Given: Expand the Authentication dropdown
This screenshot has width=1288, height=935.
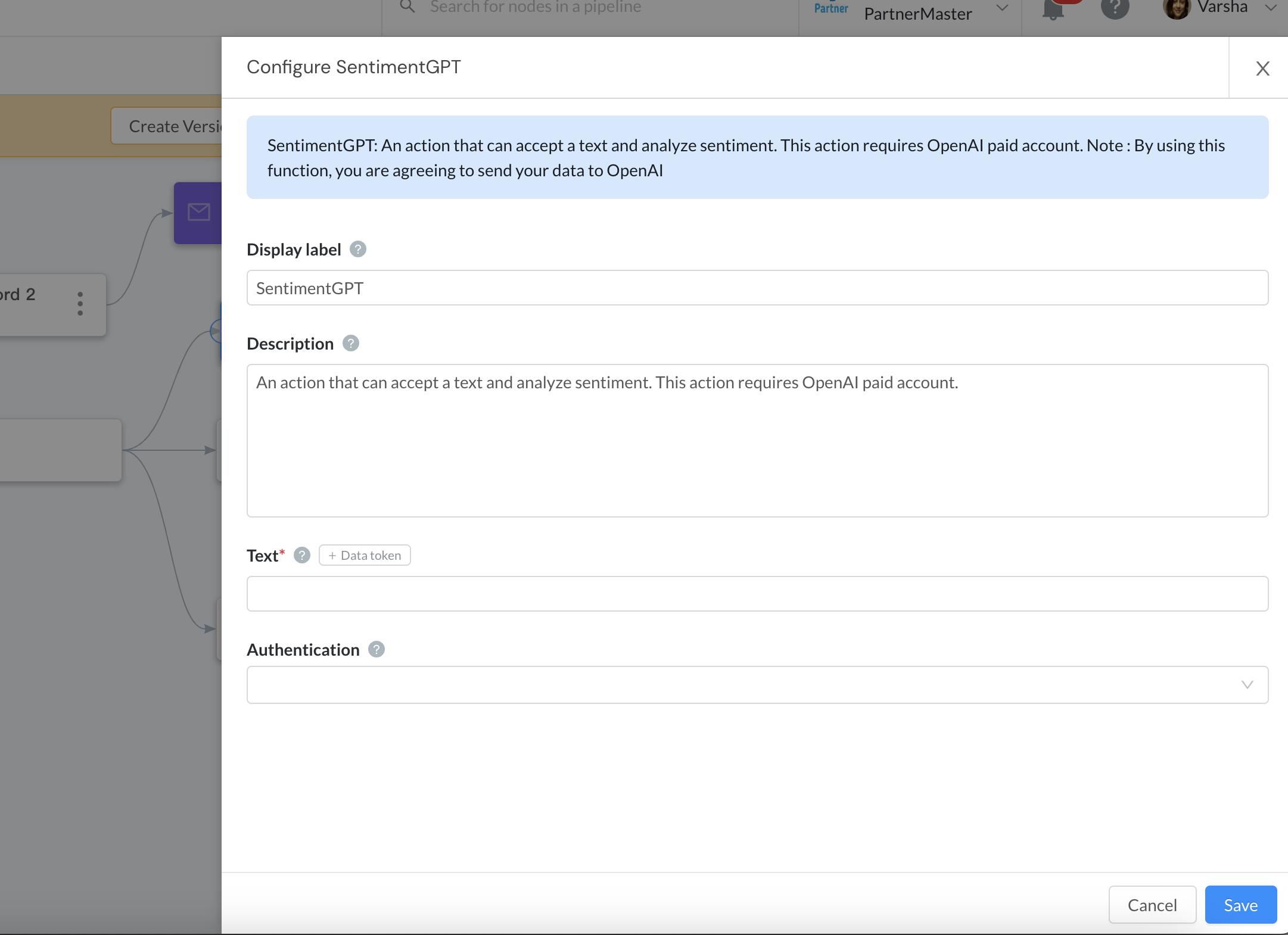Looking at the screenshot, I should (x=757, y=685).
